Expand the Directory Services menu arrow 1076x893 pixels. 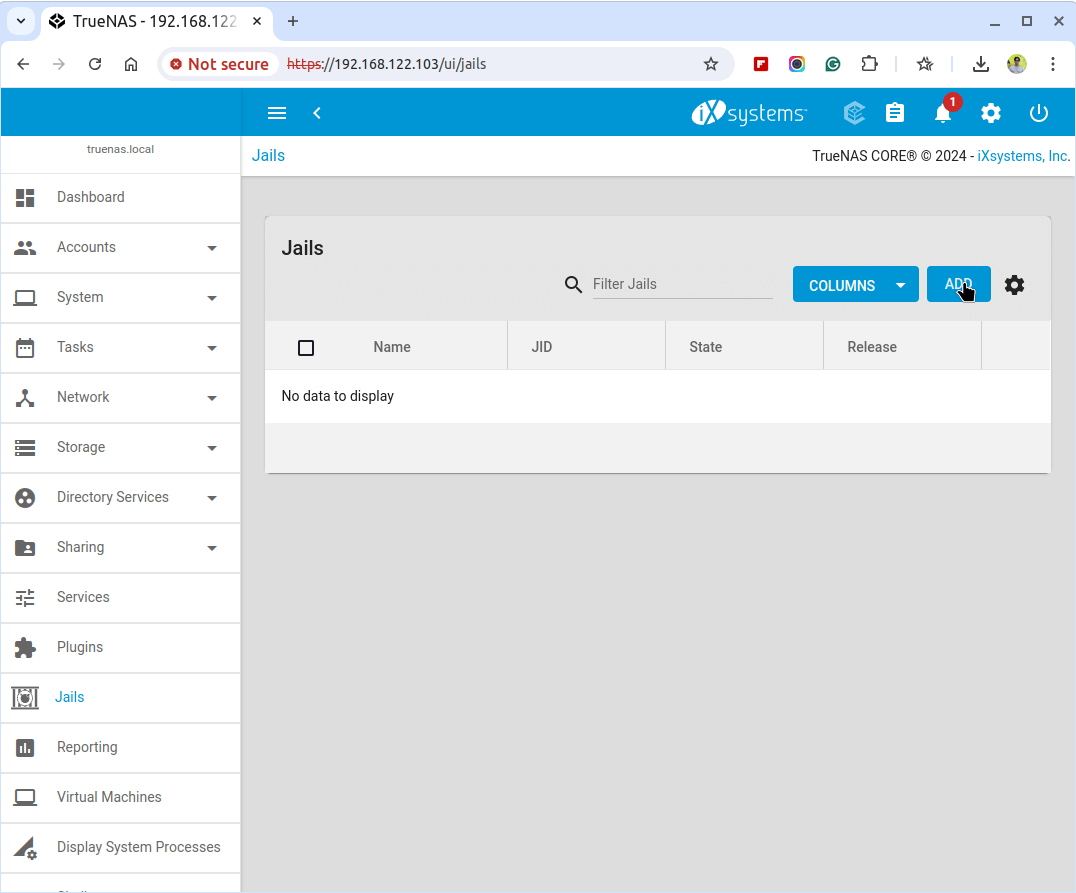coord(212,498)
